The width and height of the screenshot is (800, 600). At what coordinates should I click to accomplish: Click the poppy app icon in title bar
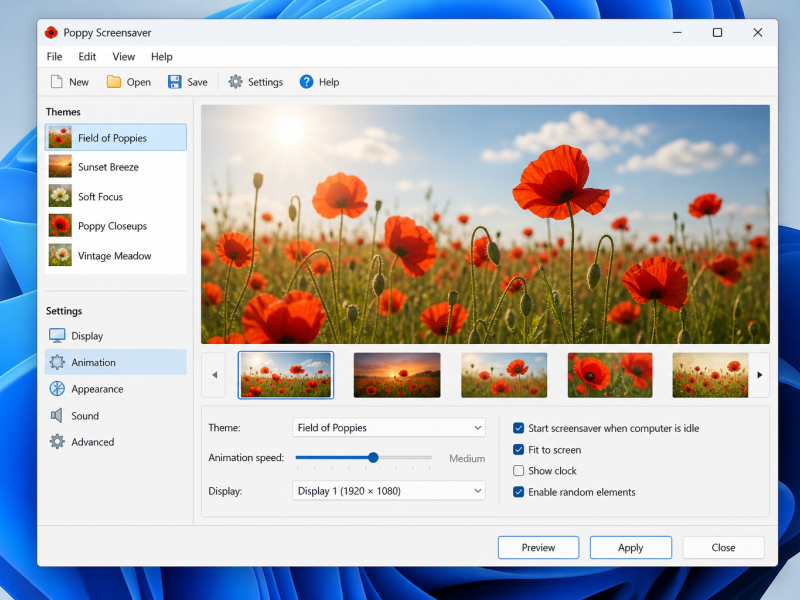pyautogui.click(x=51, y=33)
